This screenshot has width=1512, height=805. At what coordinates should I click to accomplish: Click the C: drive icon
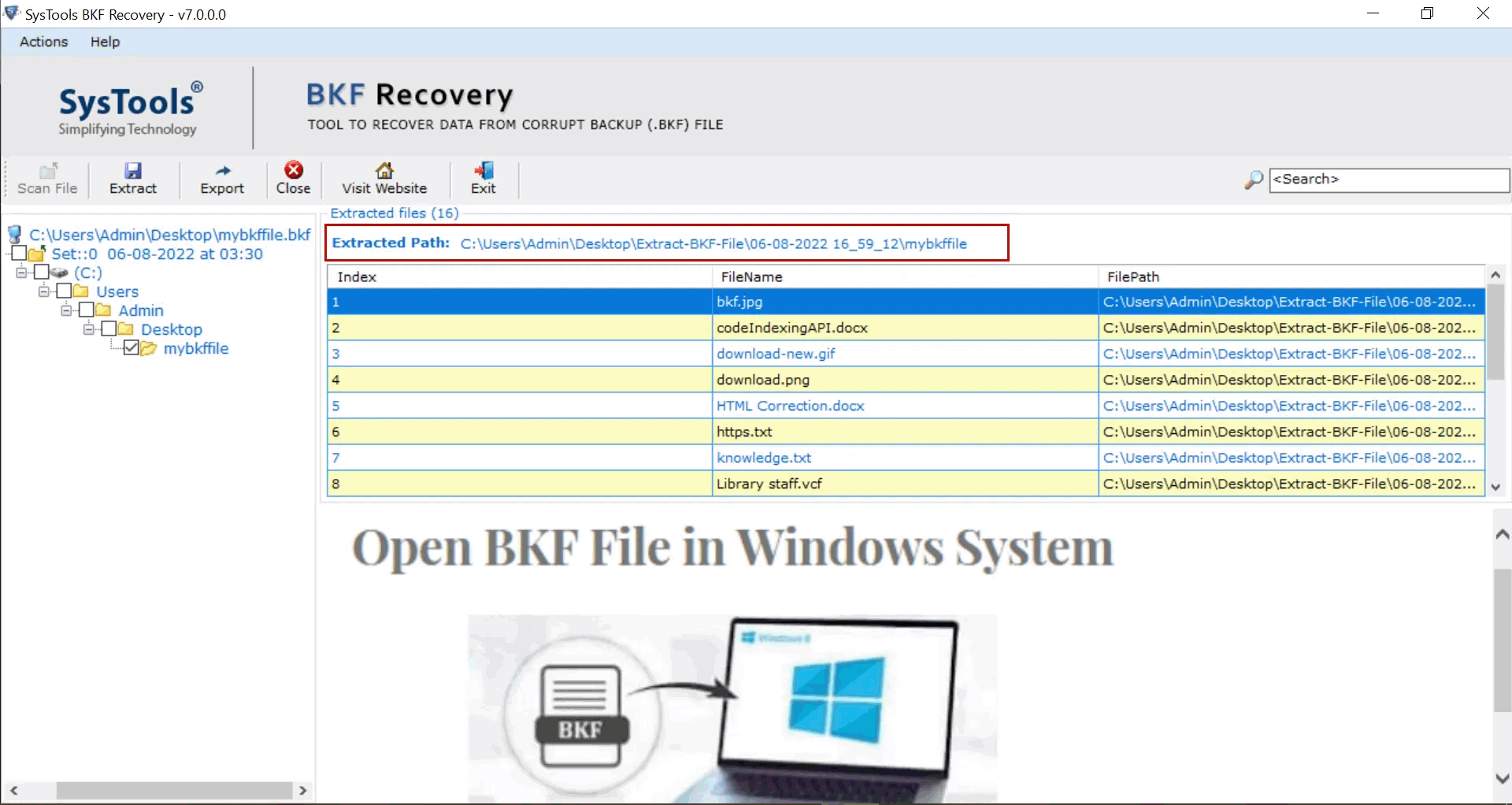click(60, 273)
